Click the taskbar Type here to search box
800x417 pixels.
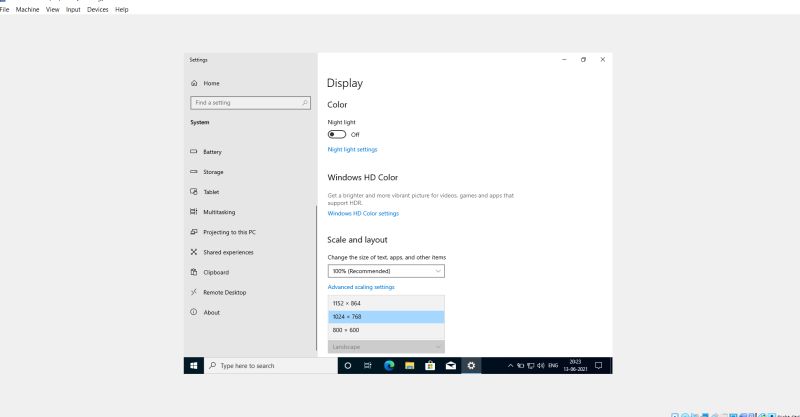pyautogui.click(x=270, y=365)
